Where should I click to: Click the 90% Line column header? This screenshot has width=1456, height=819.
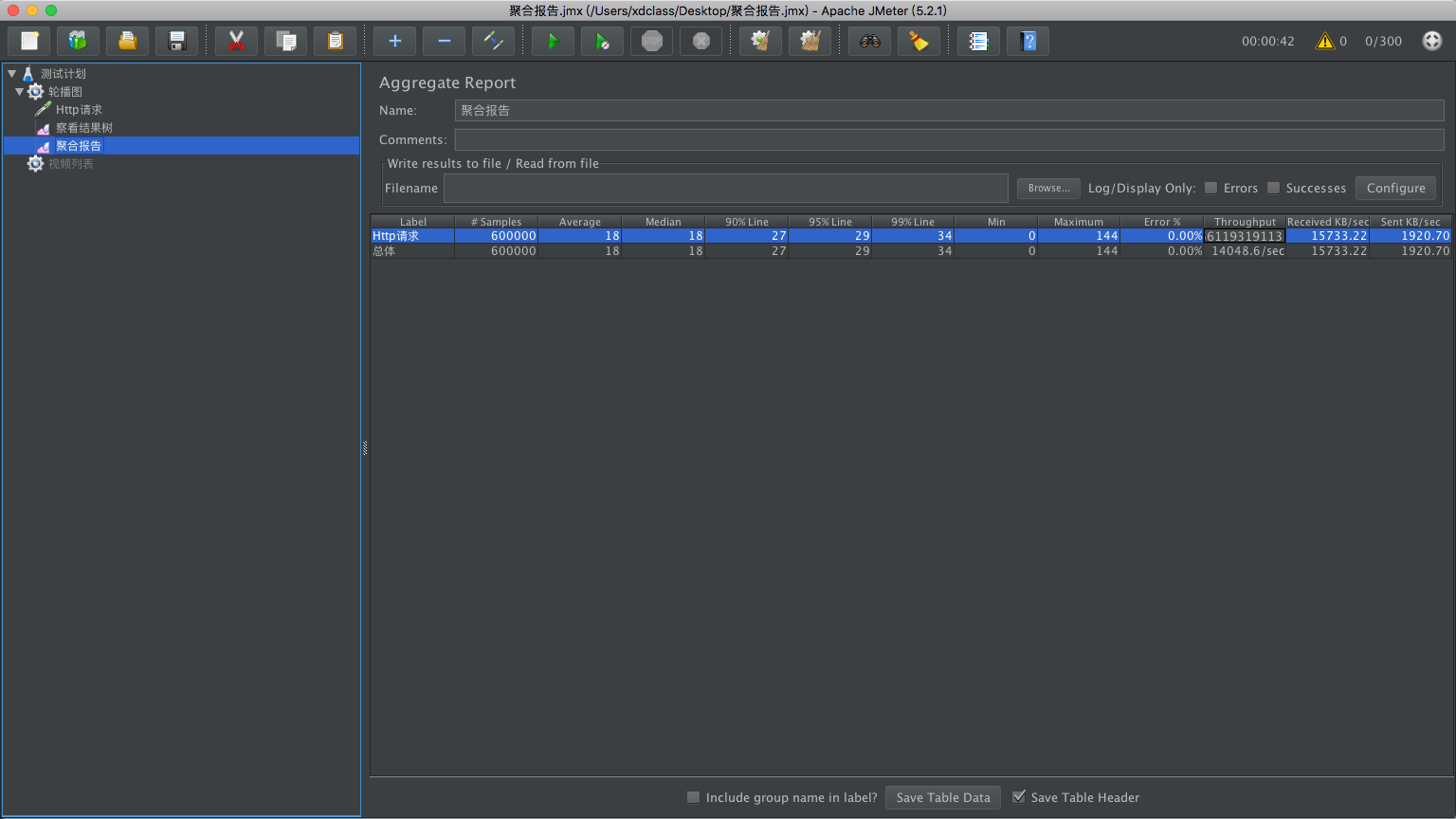point(746,222)
